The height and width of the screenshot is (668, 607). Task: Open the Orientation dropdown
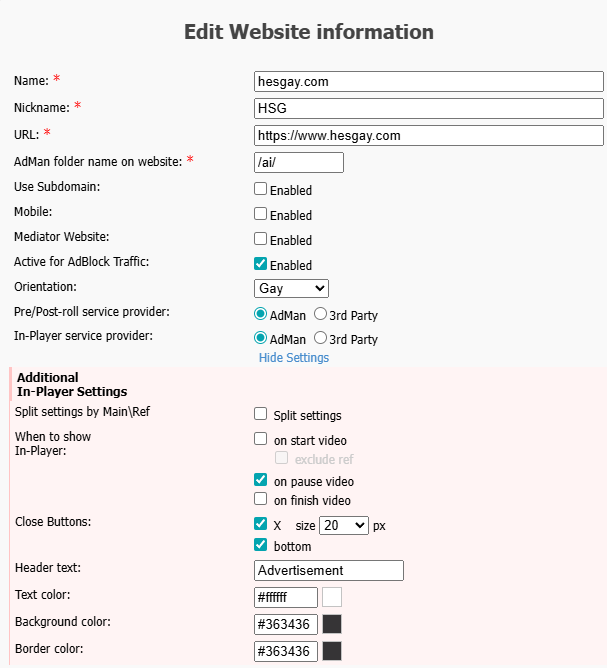tap(291, 288)
